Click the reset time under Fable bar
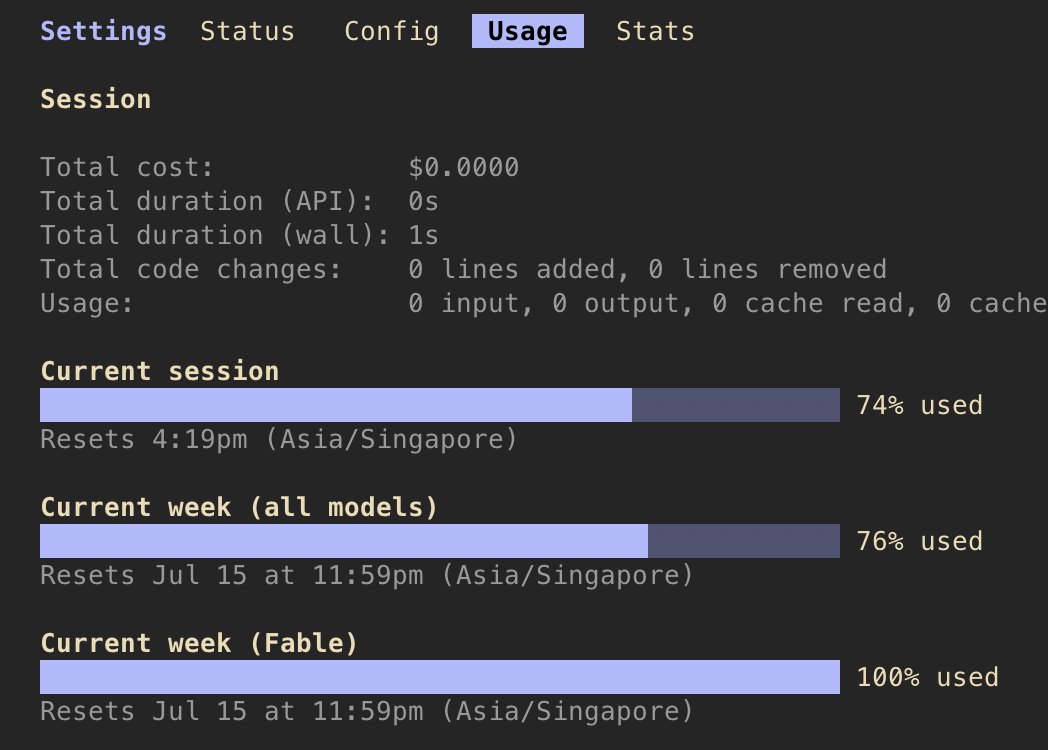The height and width of the screenshot is (750, 1048). pos(367,711)
